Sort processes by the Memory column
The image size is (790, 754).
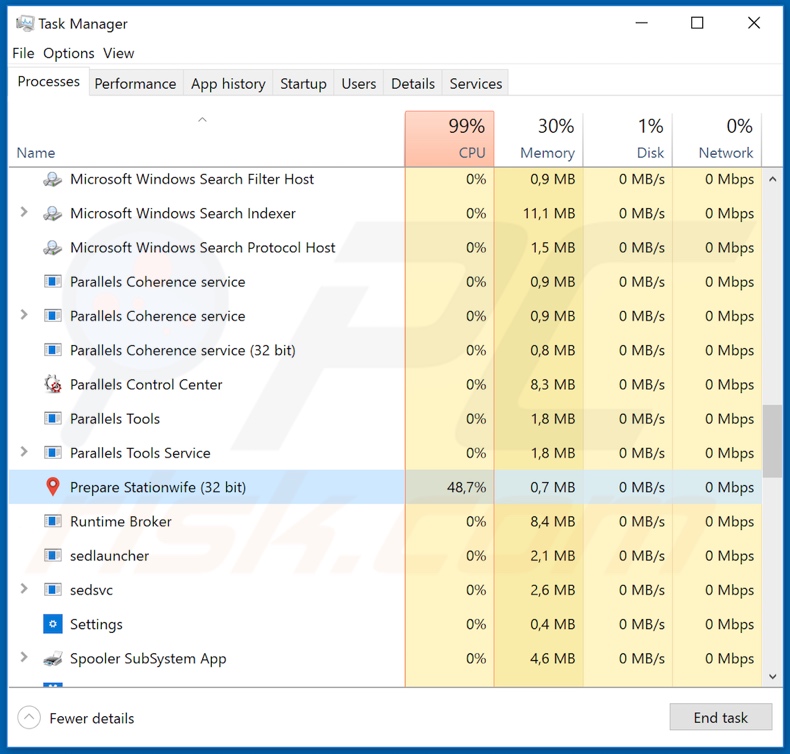[539, 139]
